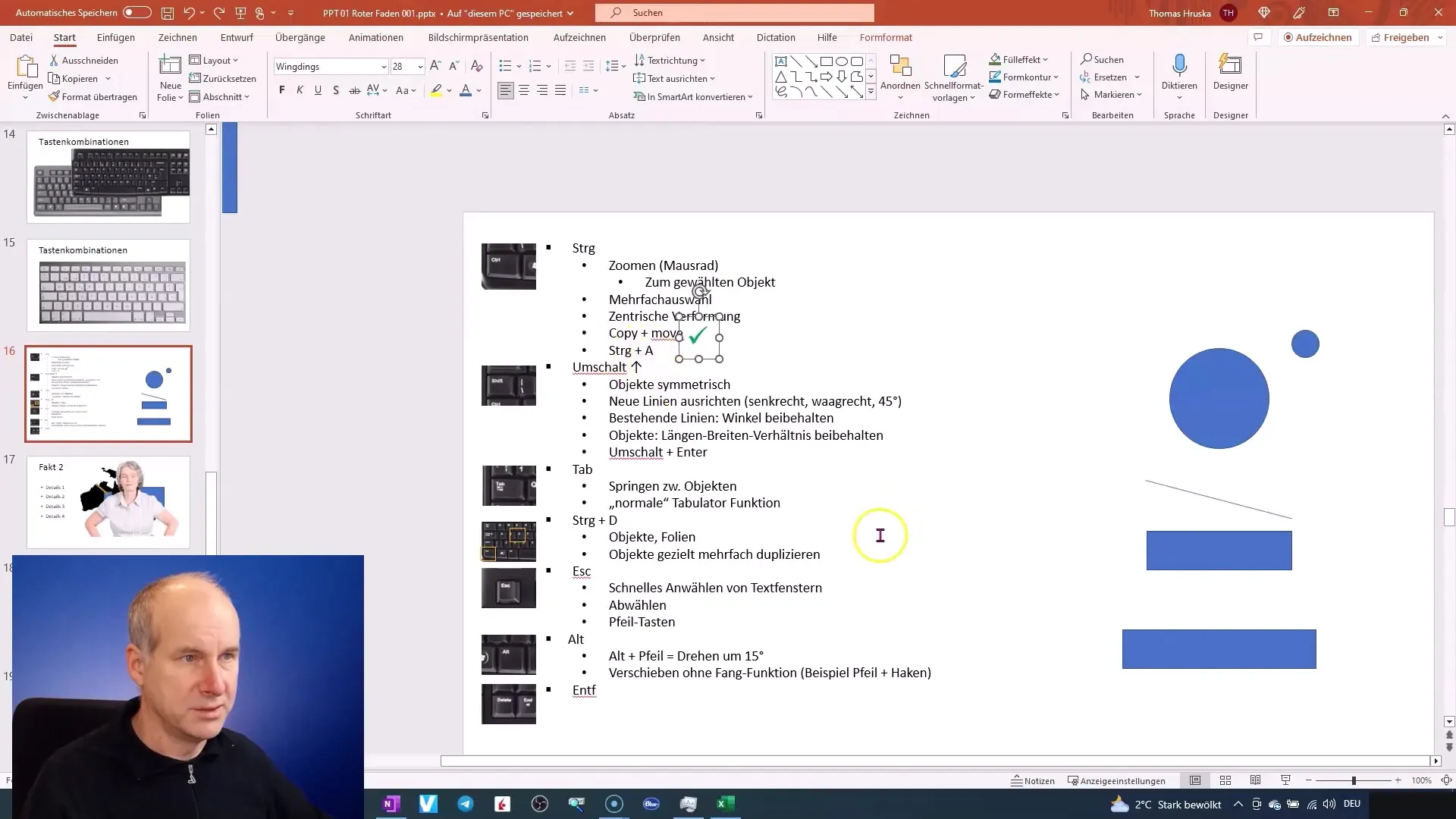Decrease list indent level

coord(570,67)
